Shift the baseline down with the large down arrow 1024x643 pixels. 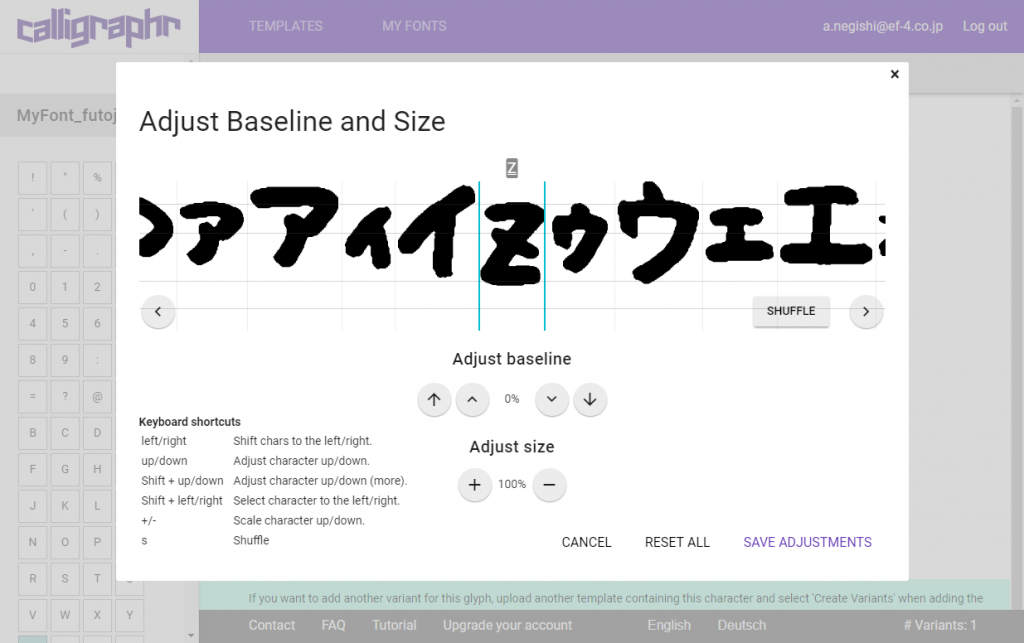590,399
